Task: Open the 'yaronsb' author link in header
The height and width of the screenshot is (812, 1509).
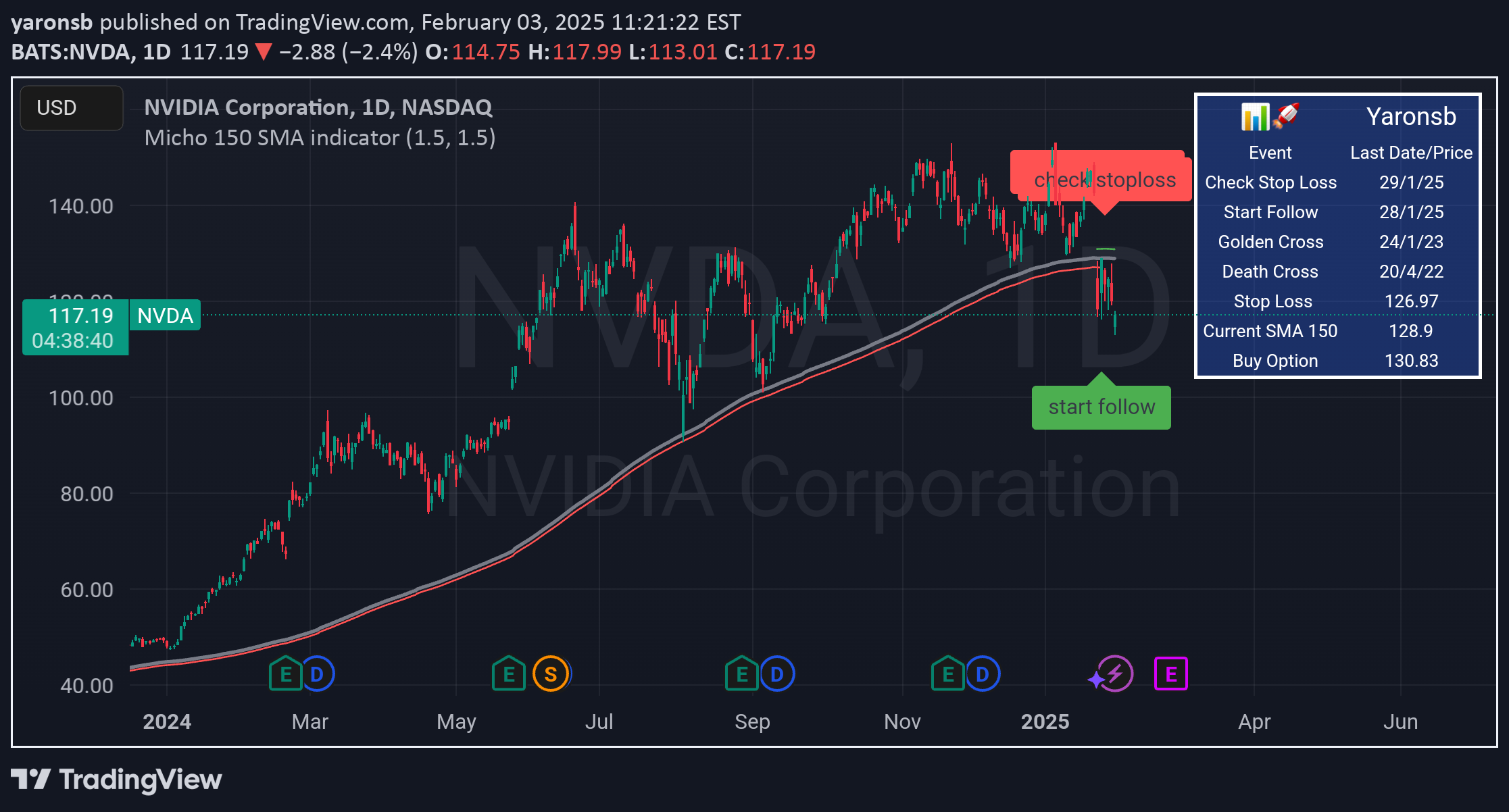Action: click(x=51, y=22)
